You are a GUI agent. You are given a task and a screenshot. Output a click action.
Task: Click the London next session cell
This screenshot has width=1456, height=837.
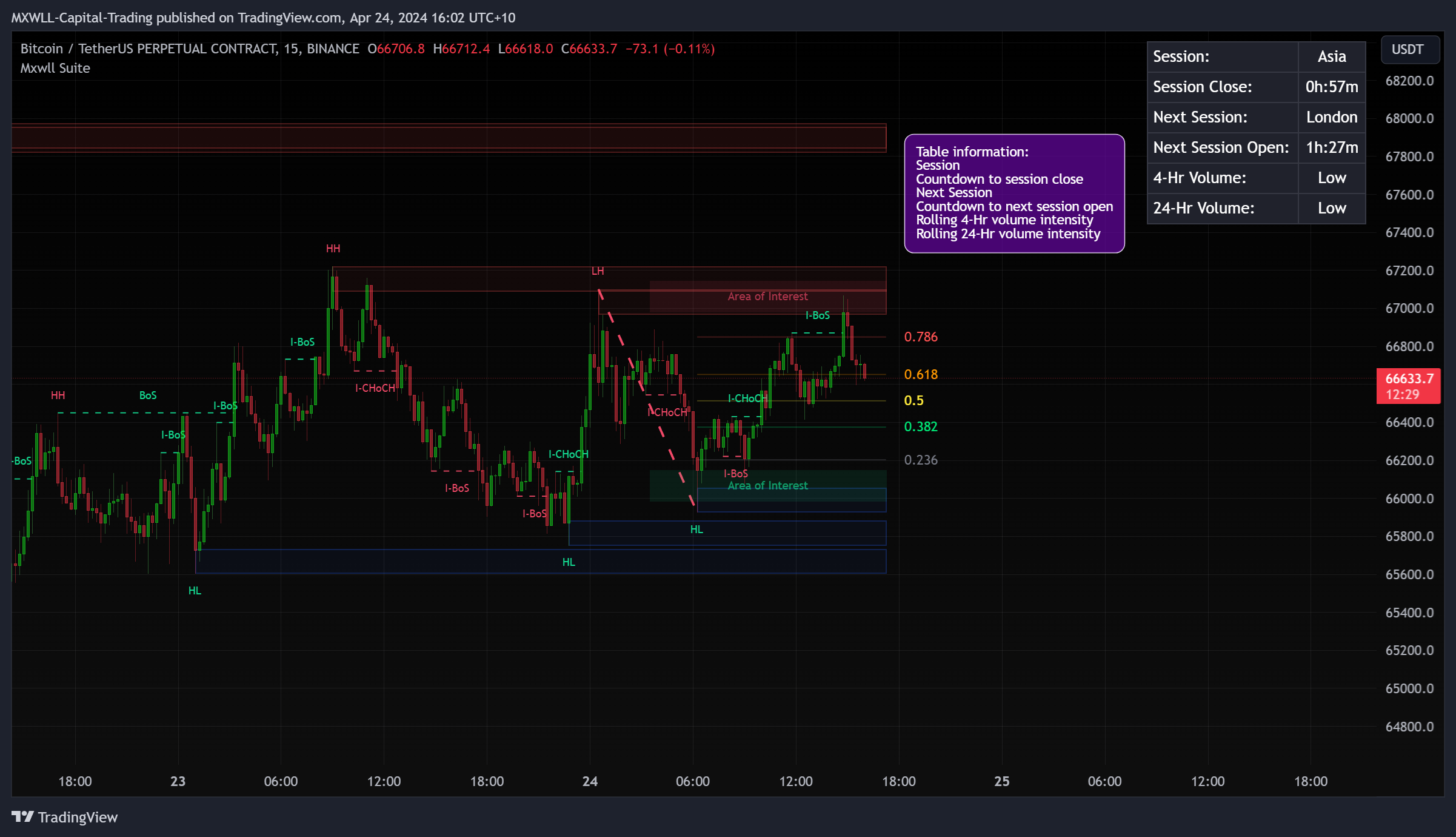tap(1332, 117)
